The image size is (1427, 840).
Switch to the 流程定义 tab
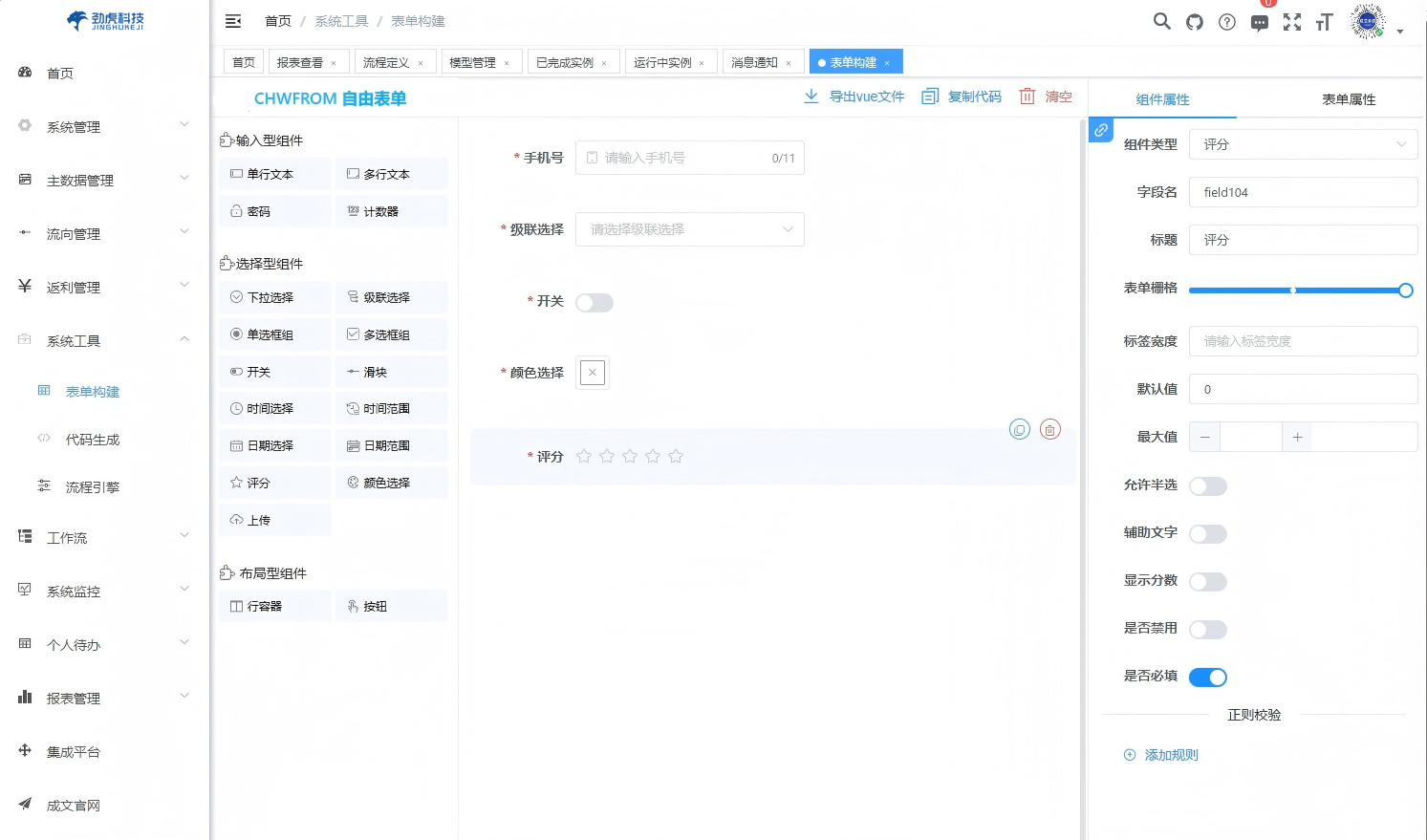388,61
